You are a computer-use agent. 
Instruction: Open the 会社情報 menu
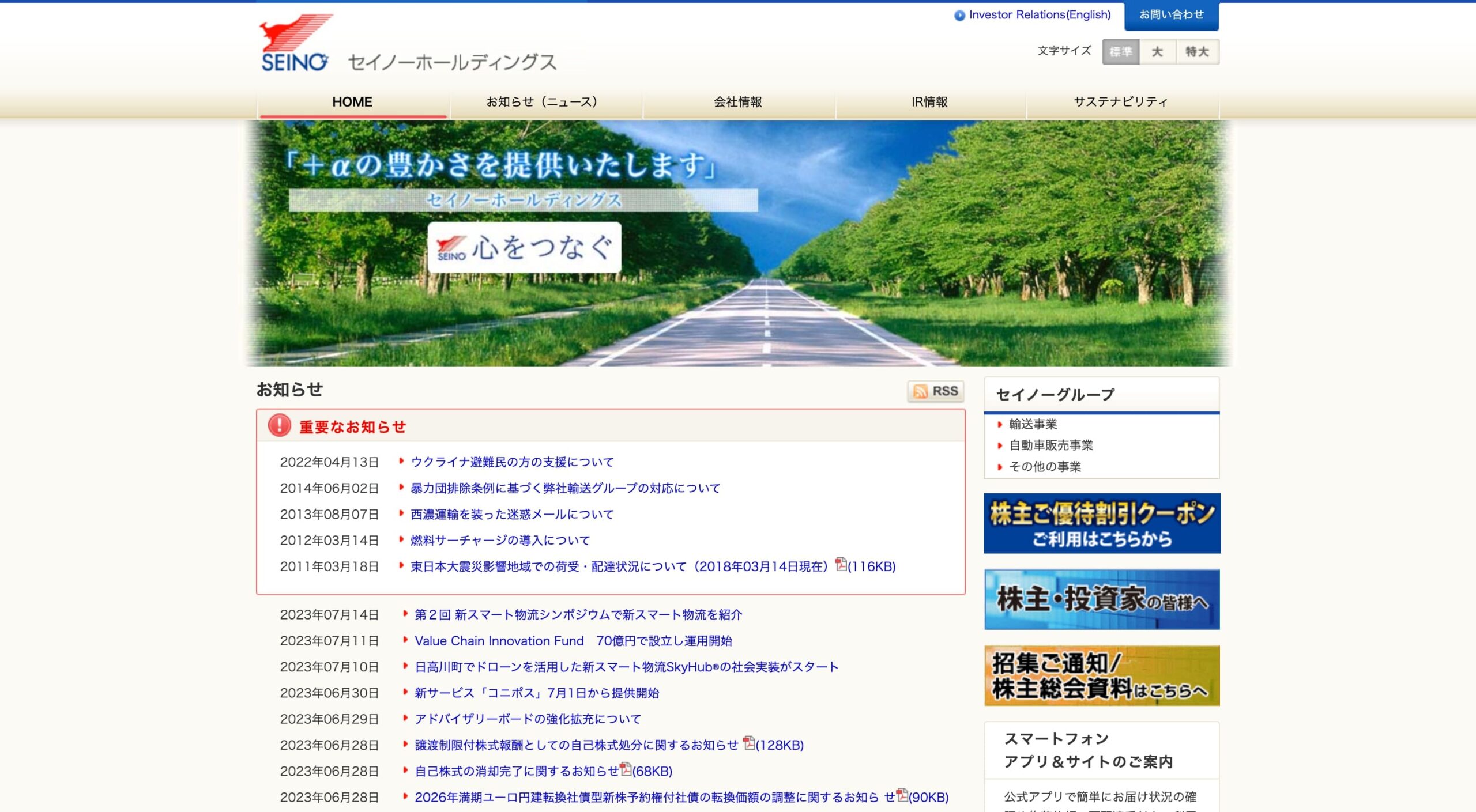point(738,102)
